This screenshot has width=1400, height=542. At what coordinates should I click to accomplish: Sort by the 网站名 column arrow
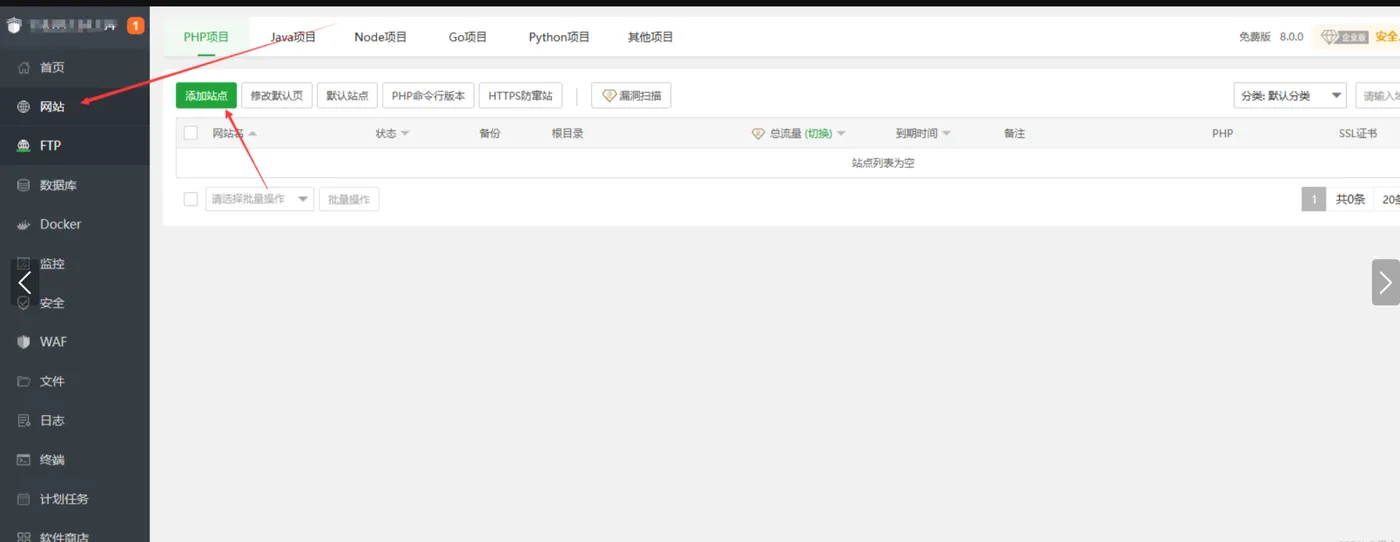pyautogui.click(x=253, y=134)
